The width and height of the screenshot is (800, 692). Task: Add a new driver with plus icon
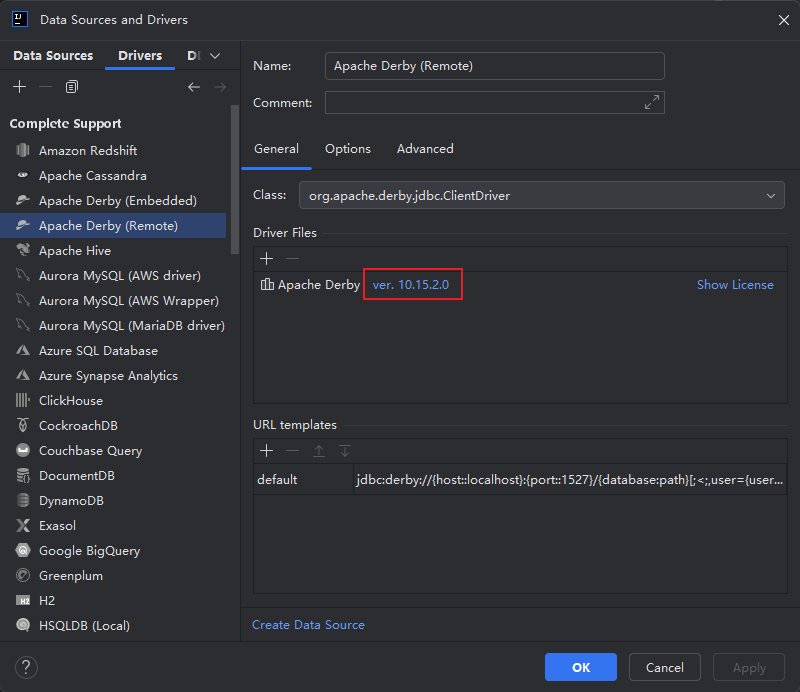point(19,87)
